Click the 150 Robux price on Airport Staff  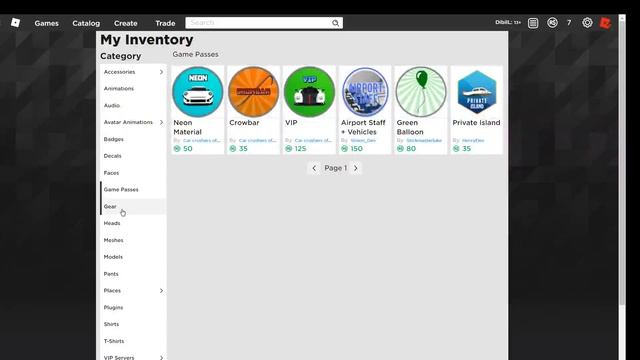356,149
